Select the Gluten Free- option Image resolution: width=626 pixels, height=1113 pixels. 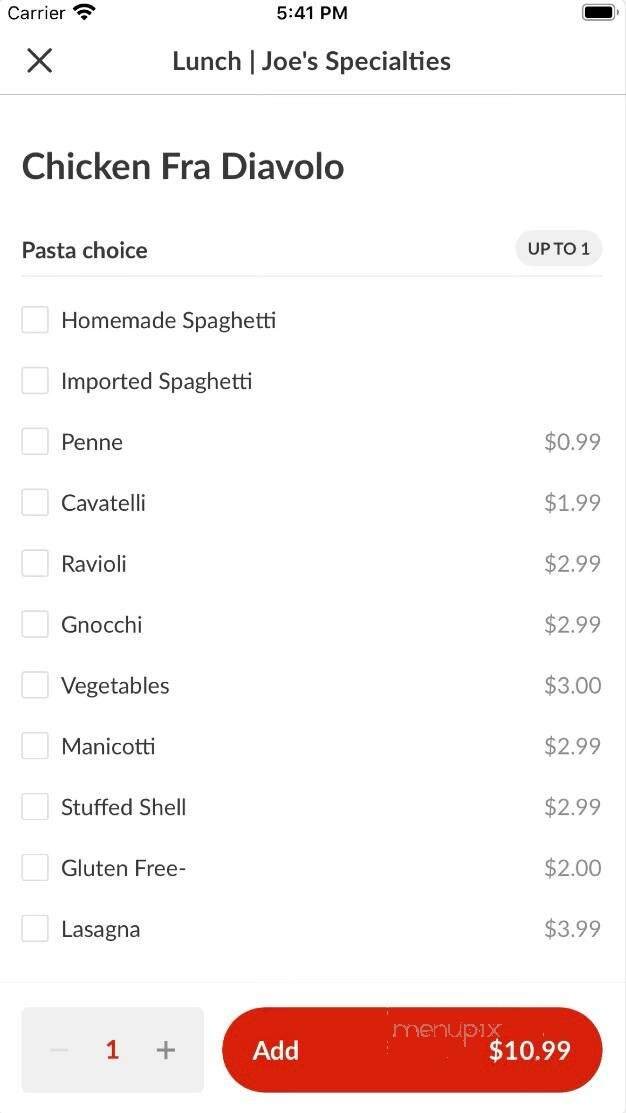(x=35, y=867)
